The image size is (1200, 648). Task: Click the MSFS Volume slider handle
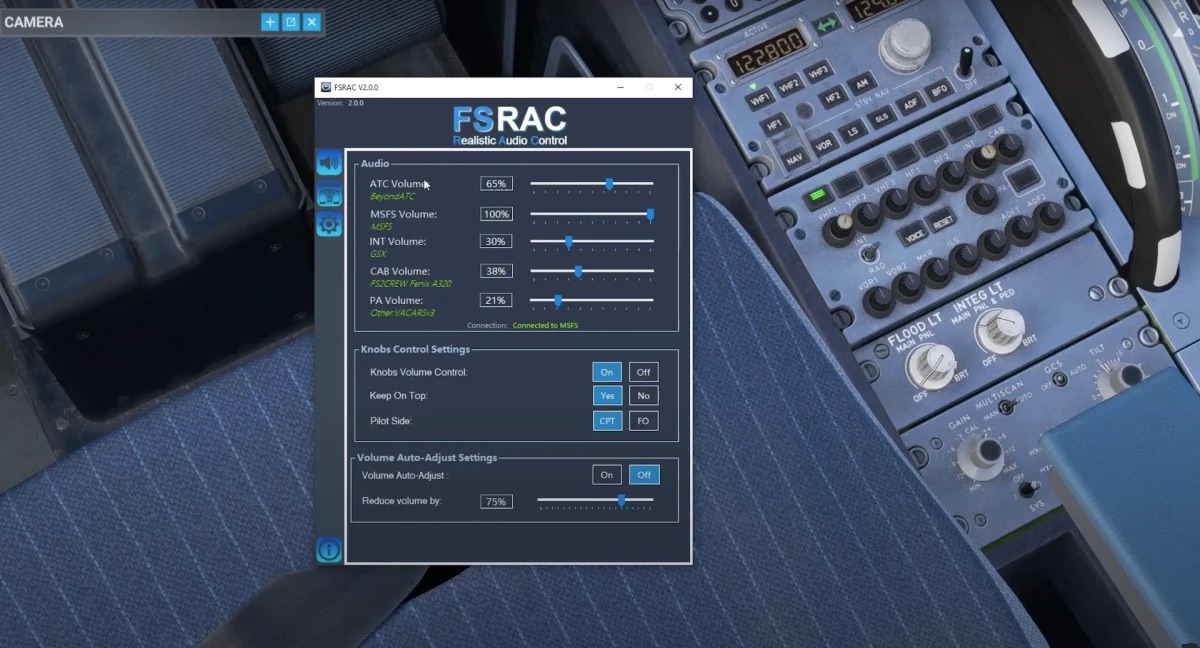tap(650, 214)
